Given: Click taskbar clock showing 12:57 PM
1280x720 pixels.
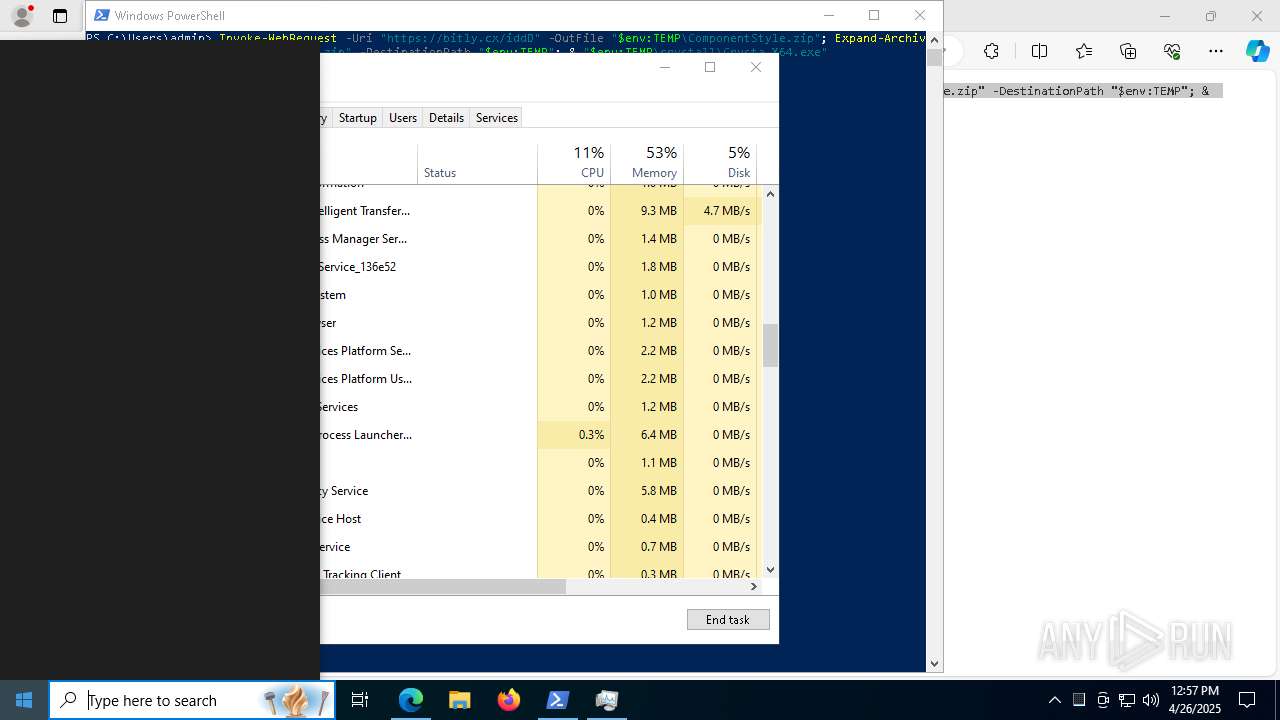Looking at the screenshot, I should [1195, 700].
